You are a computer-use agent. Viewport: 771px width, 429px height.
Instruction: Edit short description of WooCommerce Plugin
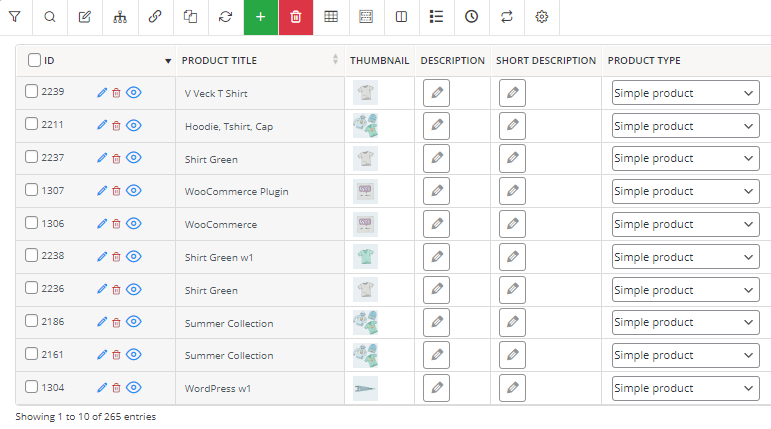pos(512,191)
